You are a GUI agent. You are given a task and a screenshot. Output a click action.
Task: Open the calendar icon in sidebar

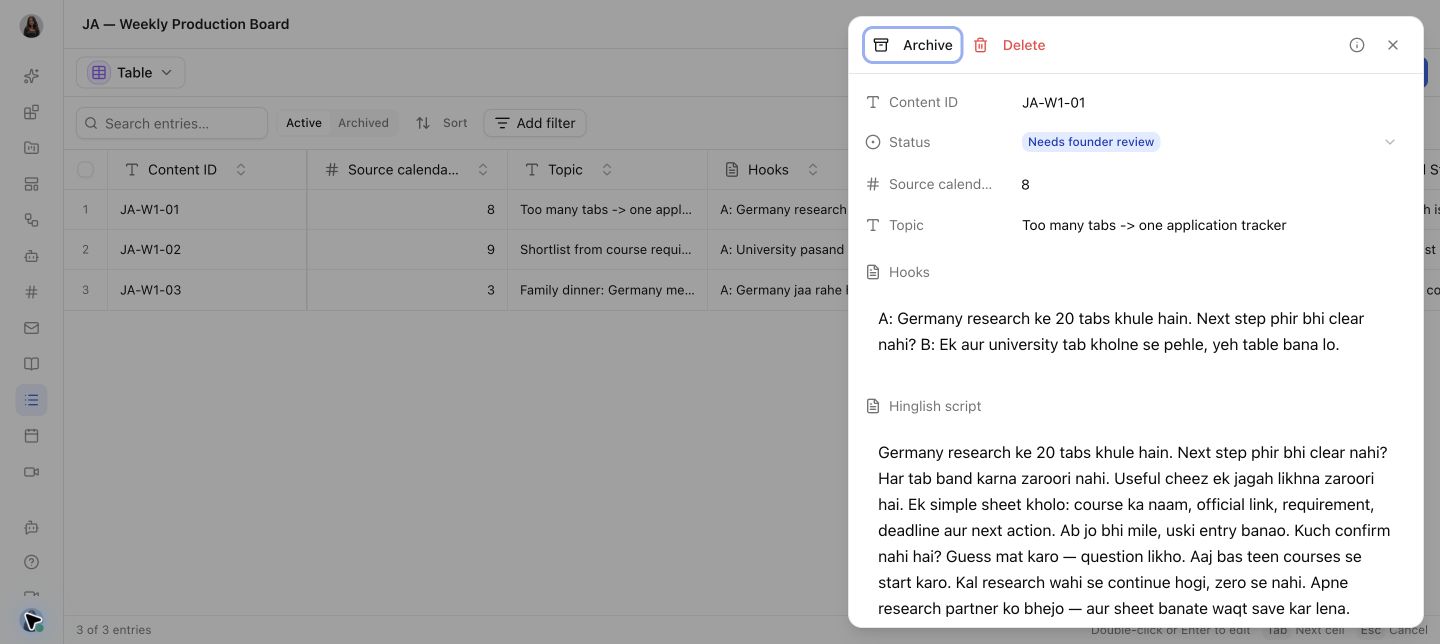tap(31, 436)
